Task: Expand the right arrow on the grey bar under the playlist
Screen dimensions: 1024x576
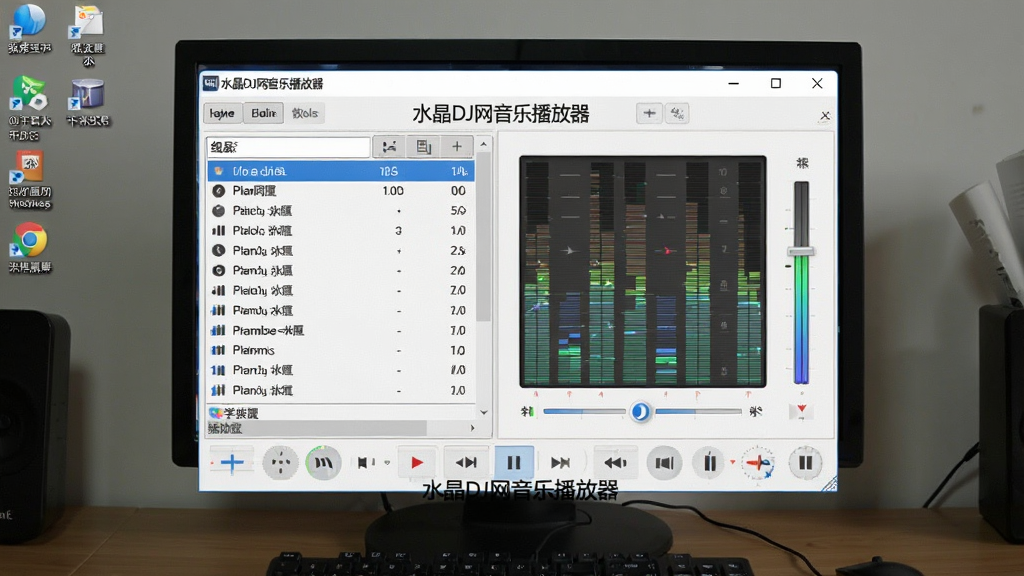Action: point(472,428)
